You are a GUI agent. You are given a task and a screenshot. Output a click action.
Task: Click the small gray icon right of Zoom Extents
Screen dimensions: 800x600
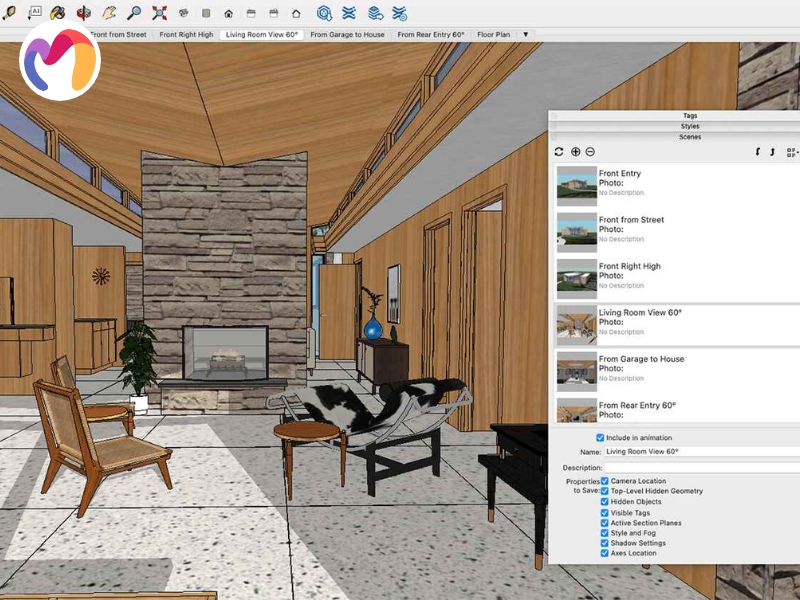tap(184, 13)
